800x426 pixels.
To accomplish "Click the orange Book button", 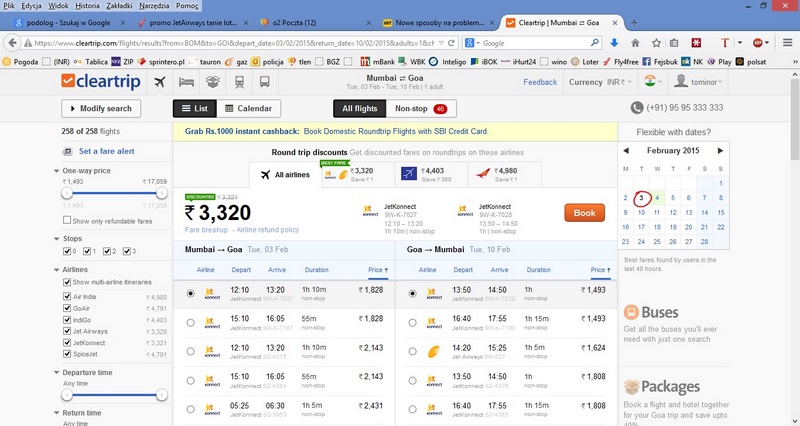I will coord(585,213).
